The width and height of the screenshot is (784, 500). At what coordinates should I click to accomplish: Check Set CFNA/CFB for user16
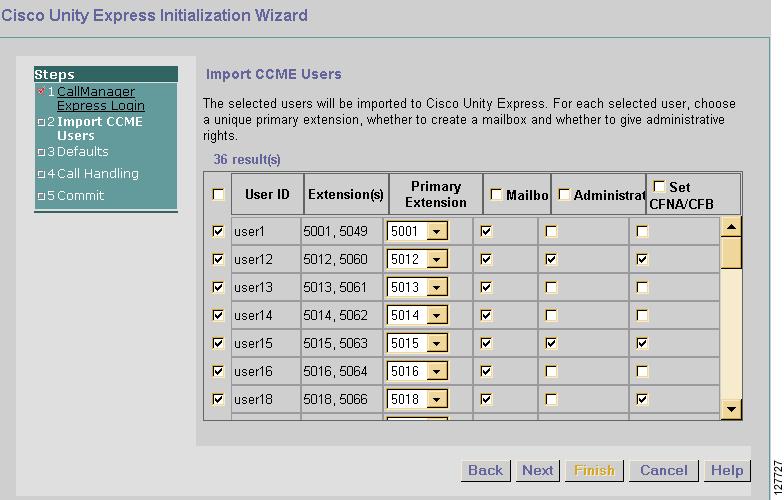[642, 371]
